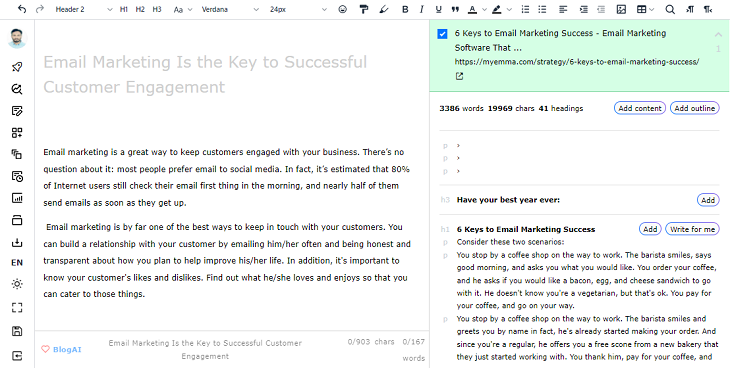The image size is (730, 368).
Task: Toggle underline formatting
Action: pyautogui.click(x=438, y=9)
